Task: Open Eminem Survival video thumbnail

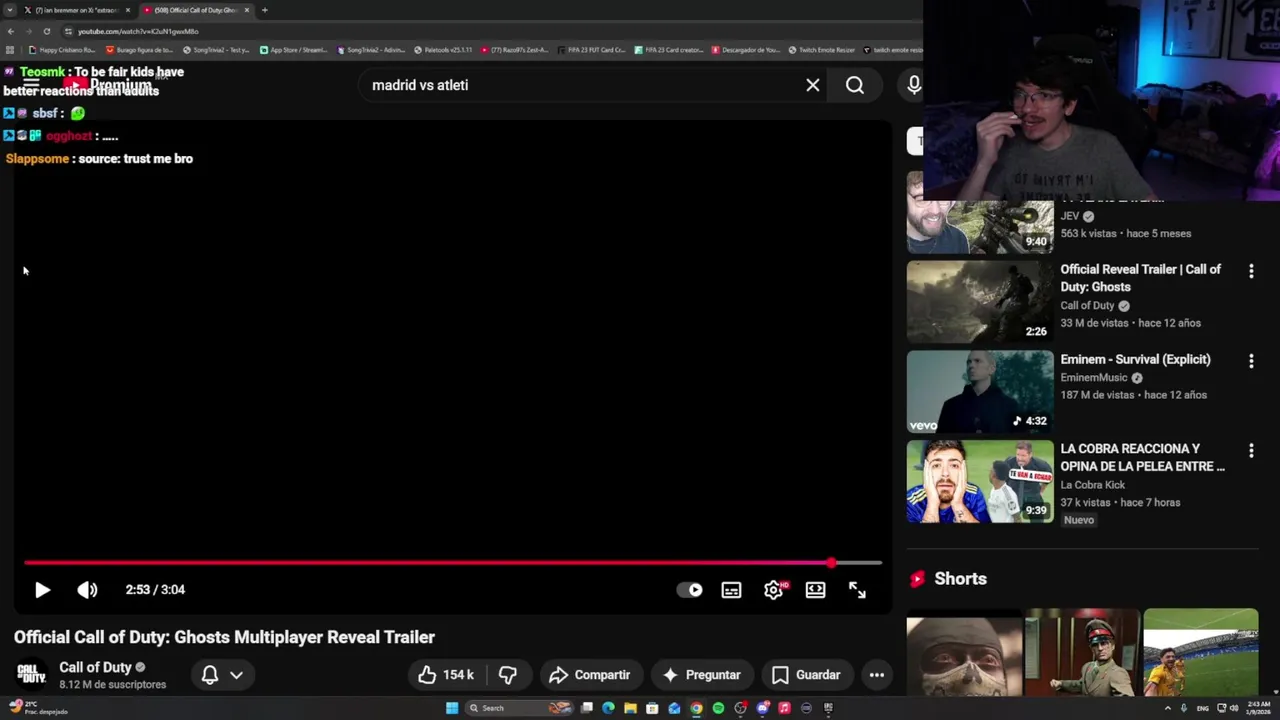Action: 980,391
